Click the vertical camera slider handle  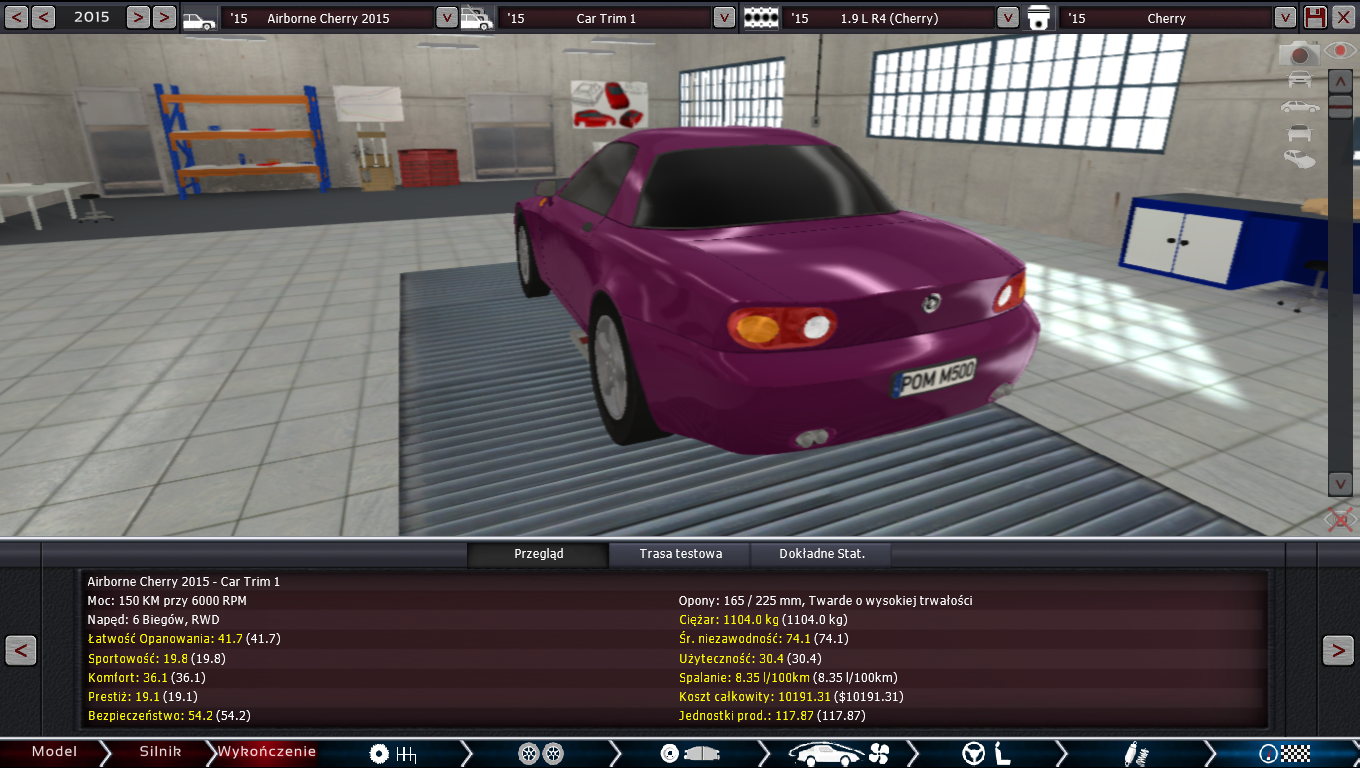[x=1340, y=108]
